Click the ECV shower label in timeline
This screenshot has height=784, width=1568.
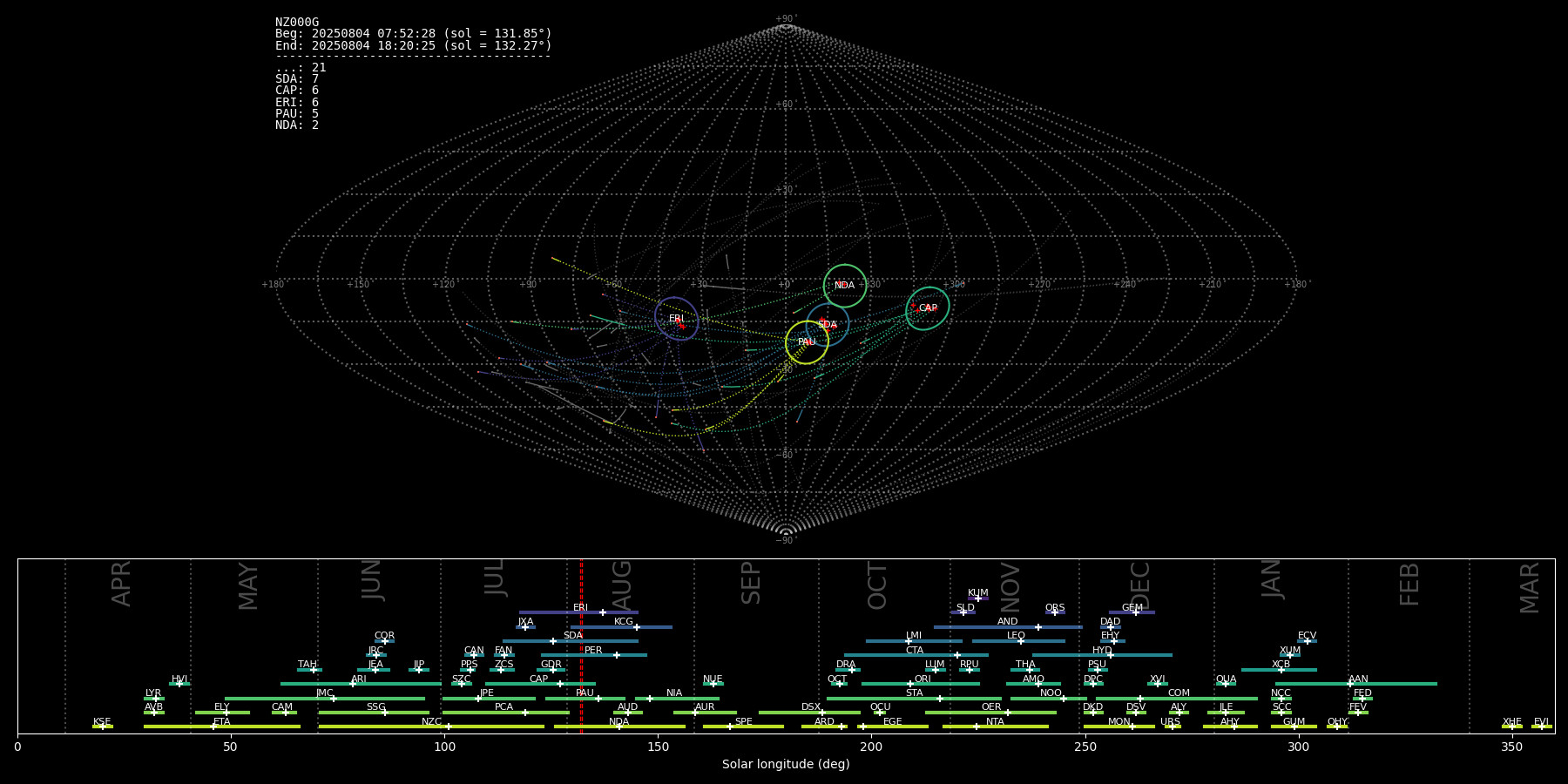(1308, 636)
